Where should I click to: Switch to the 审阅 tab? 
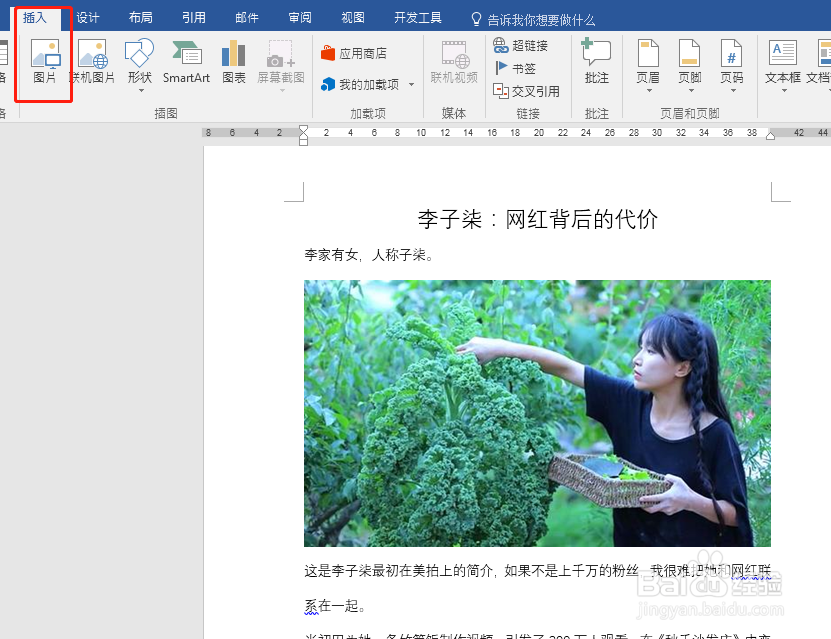(299, 18)
